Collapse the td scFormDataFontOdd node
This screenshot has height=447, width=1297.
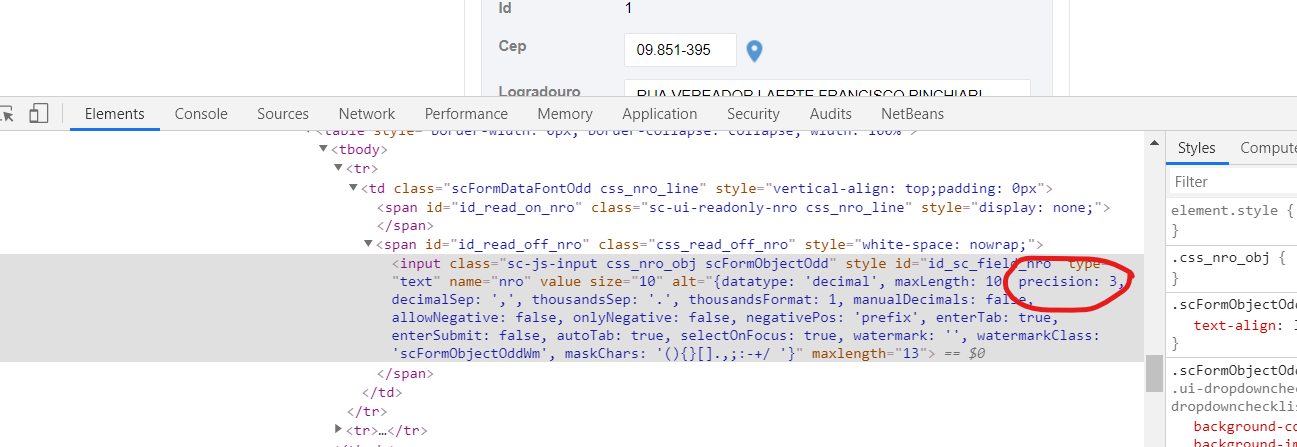(353, 188)
